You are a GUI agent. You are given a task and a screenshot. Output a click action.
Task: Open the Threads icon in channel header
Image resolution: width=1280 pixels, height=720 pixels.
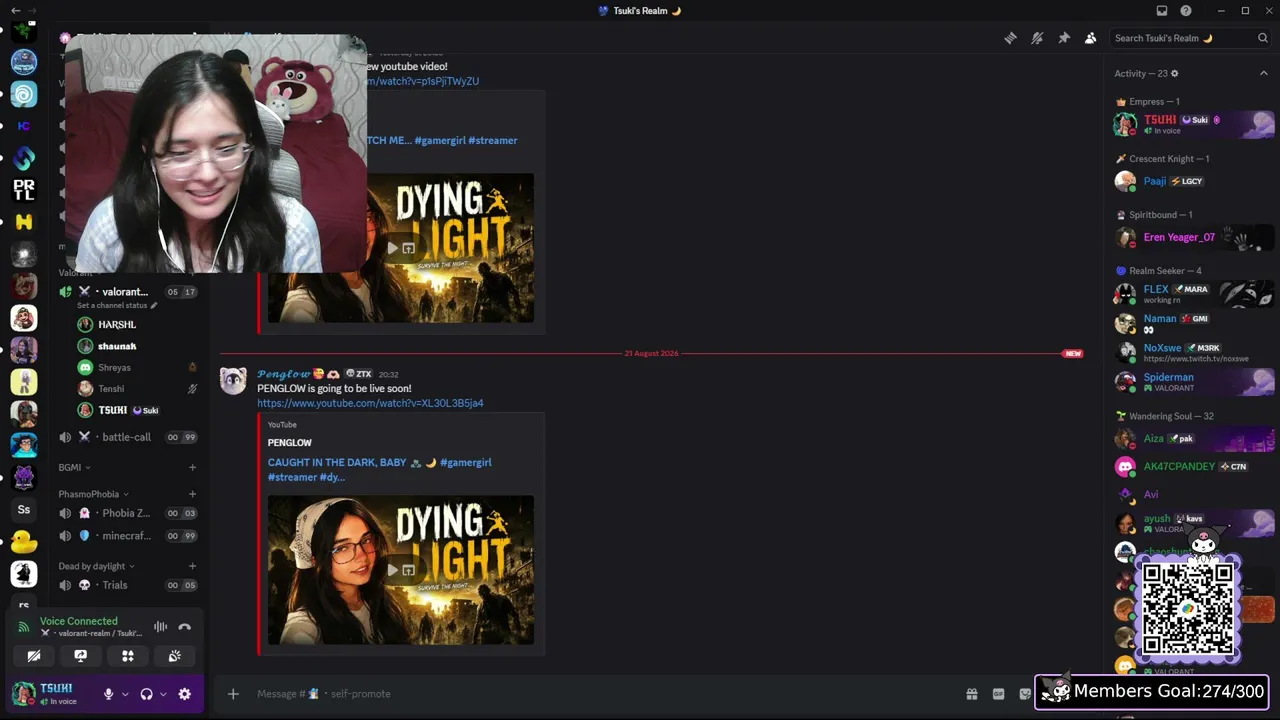click(1010, 38)
